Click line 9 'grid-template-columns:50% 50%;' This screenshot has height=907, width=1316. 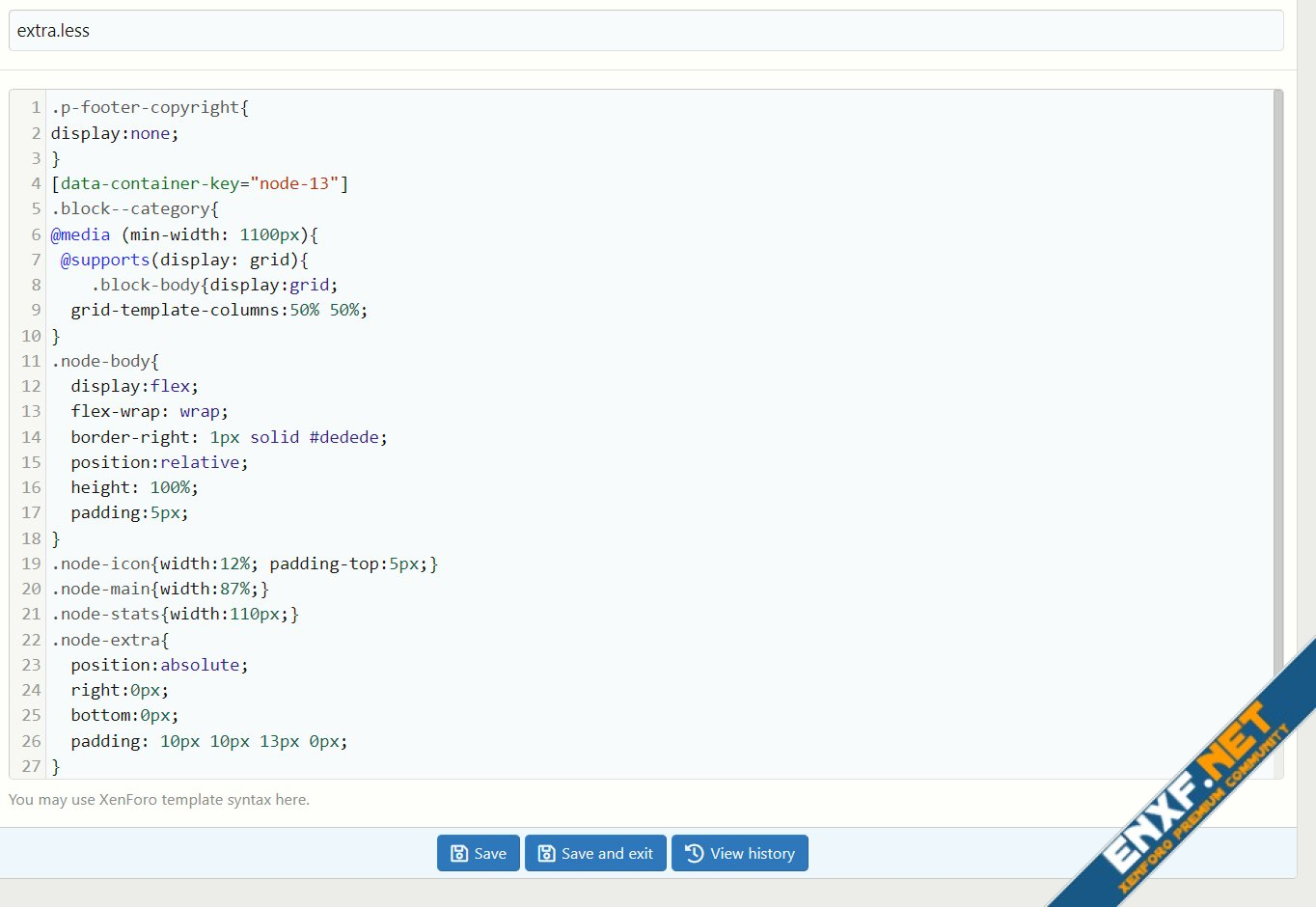(219, 310)
